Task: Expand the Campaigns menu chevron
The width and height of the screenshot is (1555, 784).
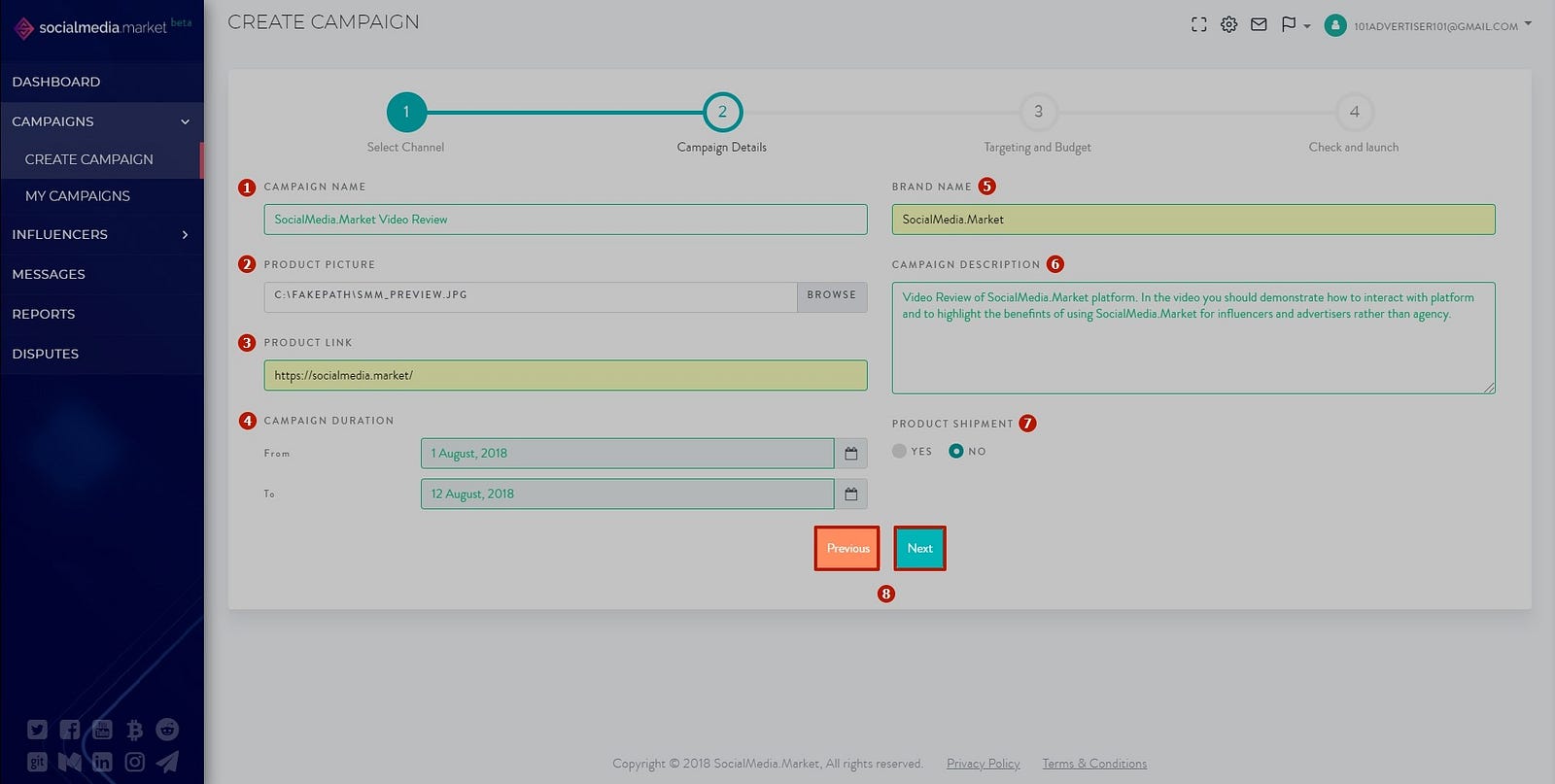Action: tap(185, 121)
